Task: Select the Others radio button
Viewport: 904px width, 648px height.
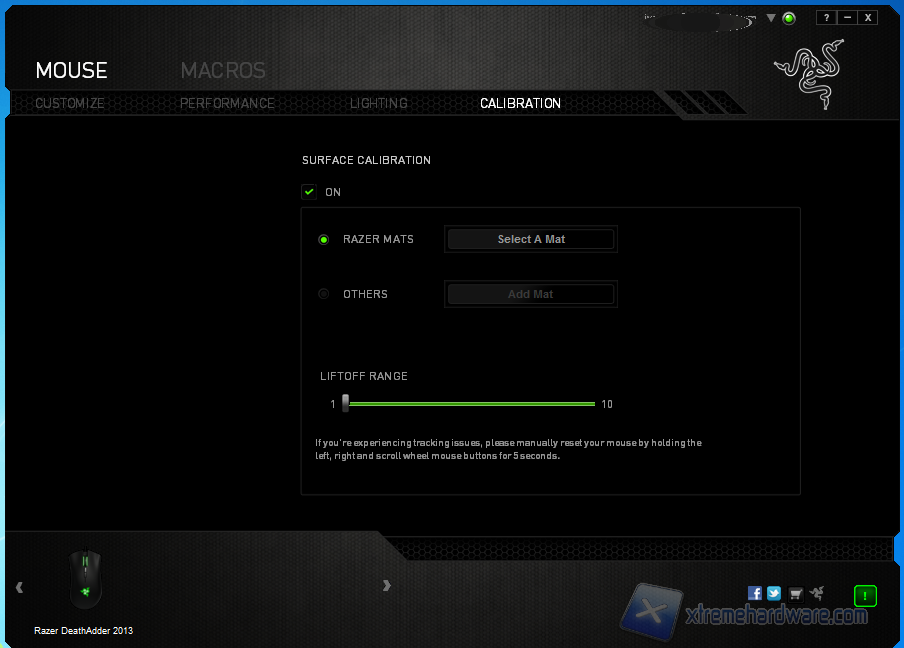Action: pyautogui.click(x=324, y=294)
